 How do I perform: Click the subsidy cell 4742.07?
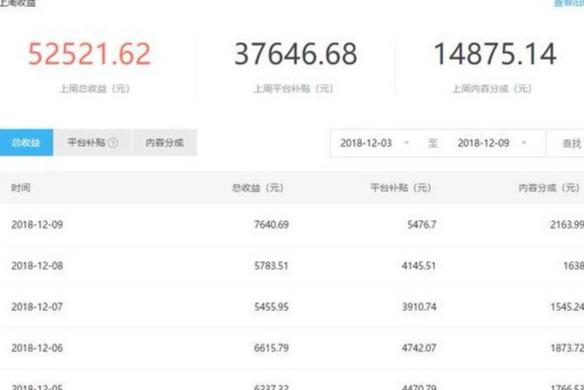[419, 348]
